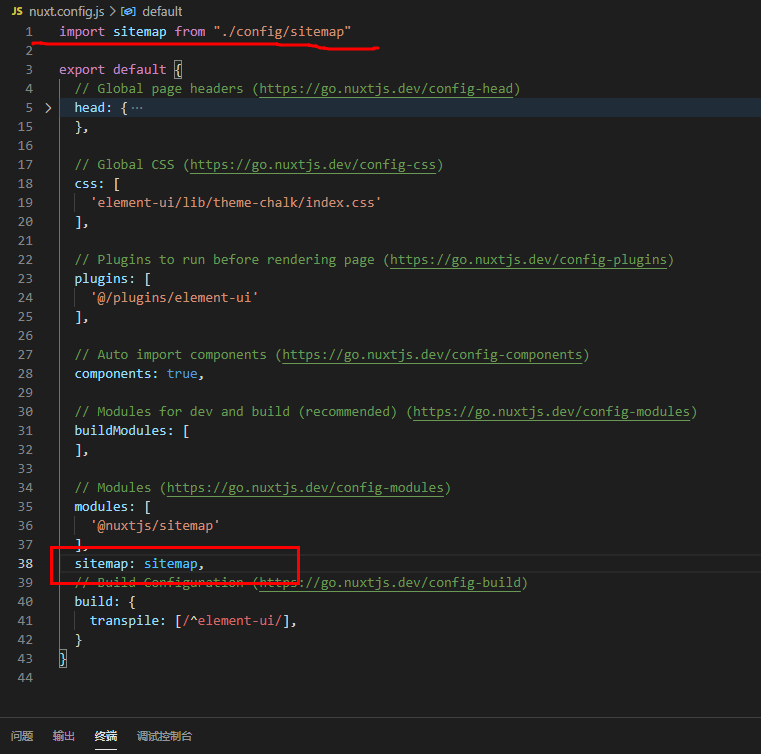Screen dimensions: 761x754
Task: Open the config-css documentation link
Action: pos(313,165)
